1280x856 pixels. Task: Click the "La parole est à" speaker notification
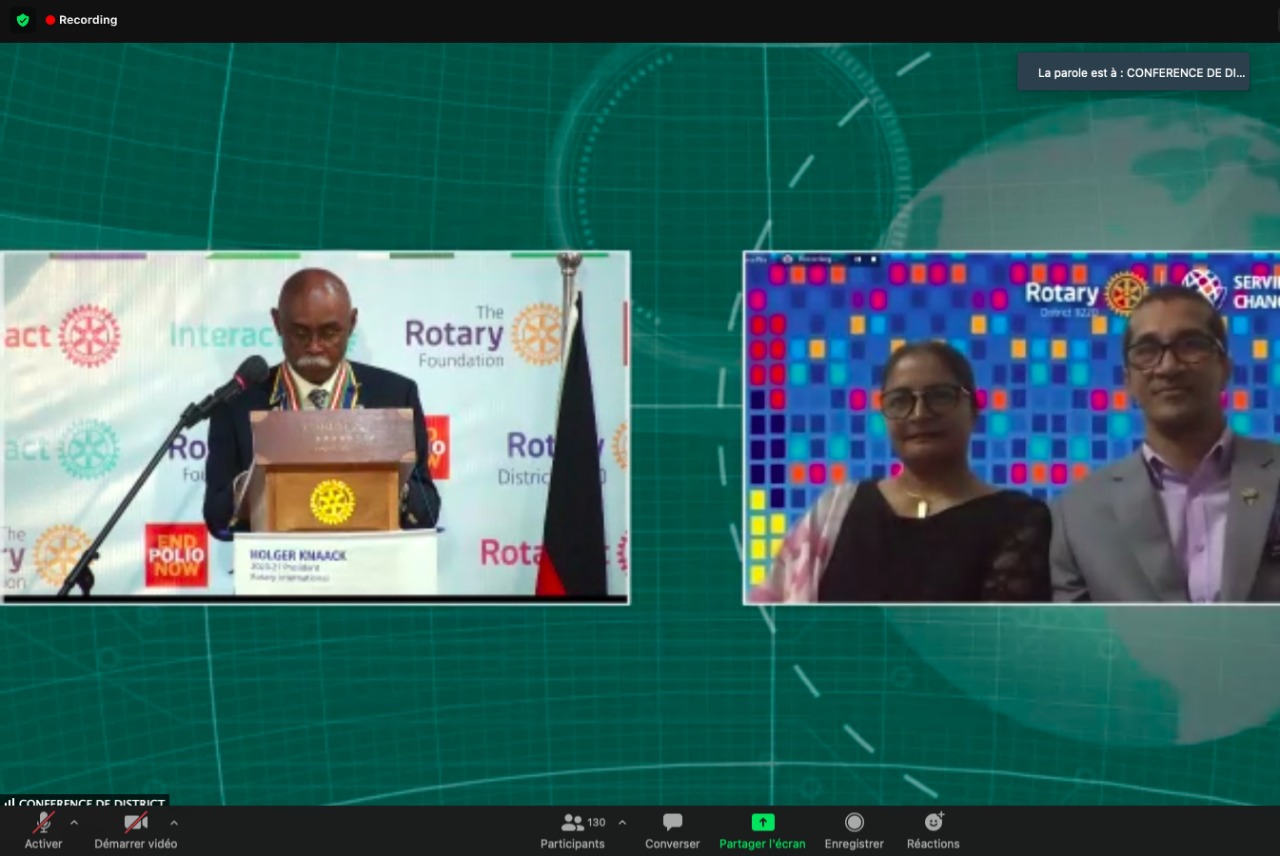(1133, 72)
